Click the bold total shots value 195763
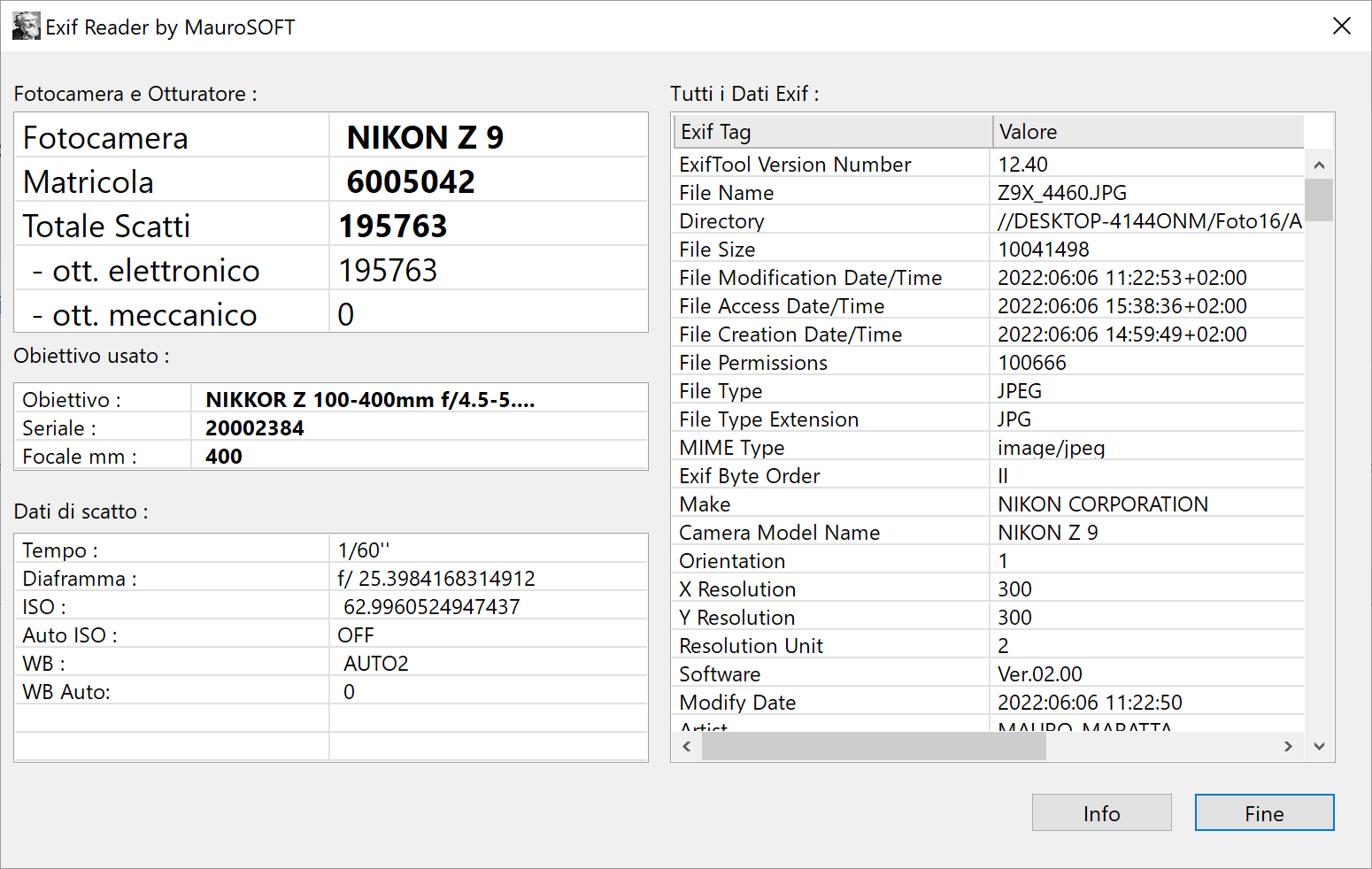 pos(393,226)
